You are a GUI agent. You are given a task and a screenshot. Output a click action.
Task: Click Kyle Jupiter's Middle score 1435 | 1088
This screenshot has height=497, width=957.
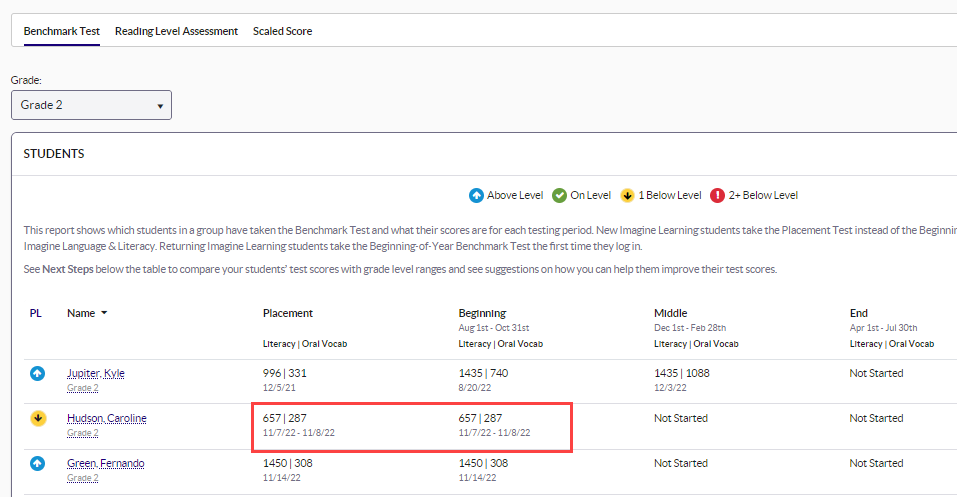685,373
